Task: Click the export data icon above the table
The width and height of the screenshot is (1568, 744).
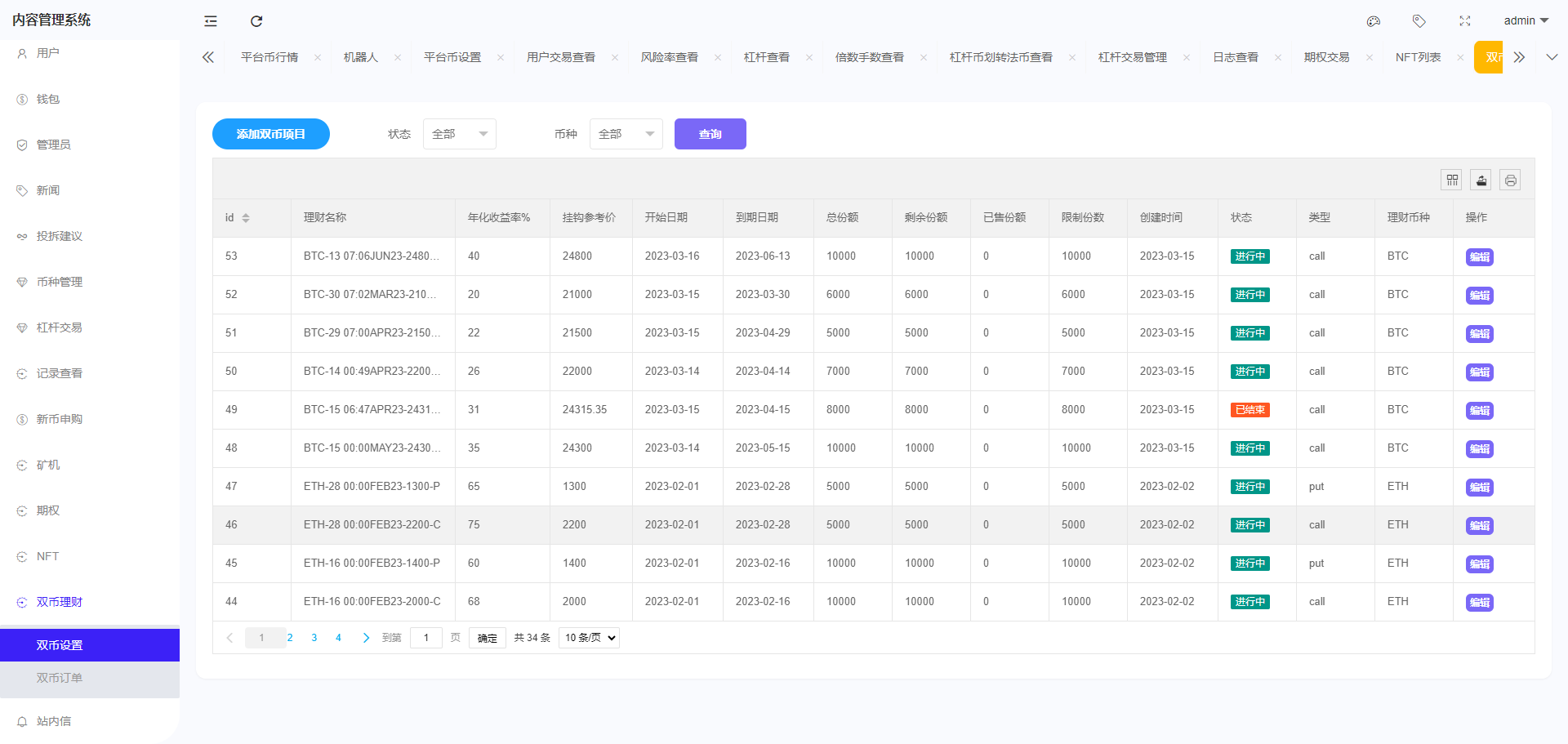Action: pos(1481,179)
